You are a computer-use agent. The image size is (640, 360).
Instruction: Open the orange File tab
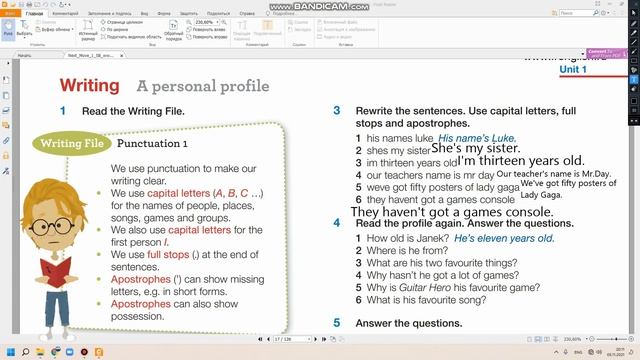tap(10, 13)
